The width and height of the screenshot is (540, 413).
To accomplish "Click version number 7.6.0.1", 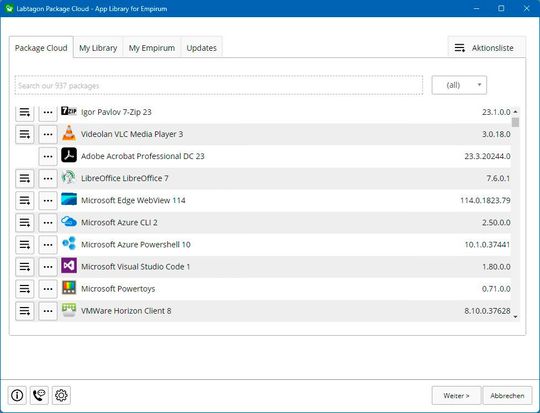I will [x=498, y=178].
